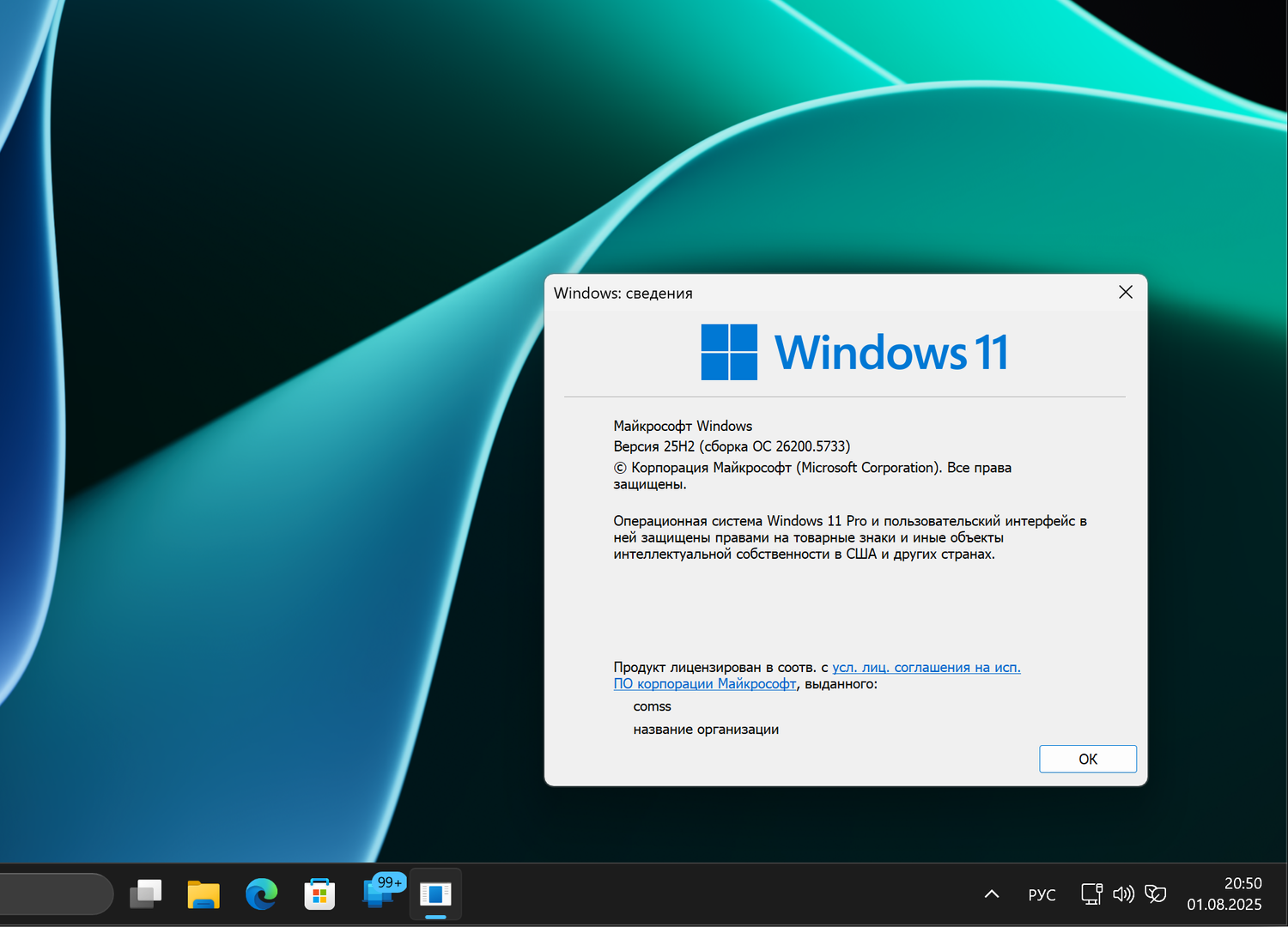Expand hidden tray icons with the chevron
The width and height of the screenshot is (1288, 927).
(x=991, y=894)
